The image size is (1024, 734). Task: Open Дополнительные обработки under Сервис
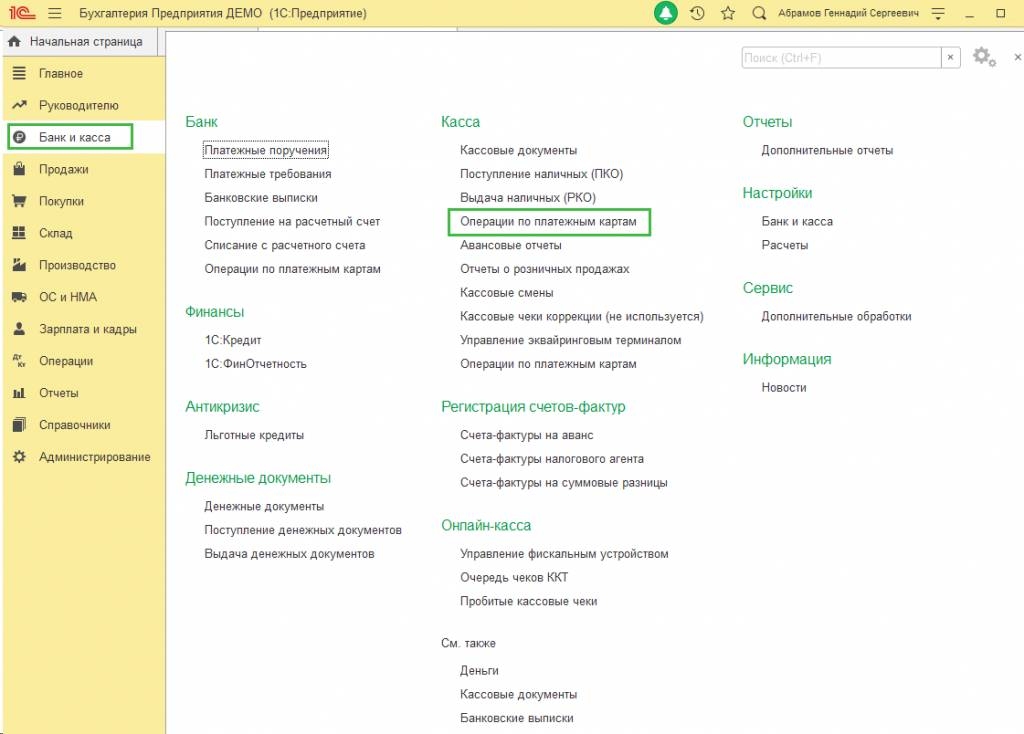(x=837, y=316)
